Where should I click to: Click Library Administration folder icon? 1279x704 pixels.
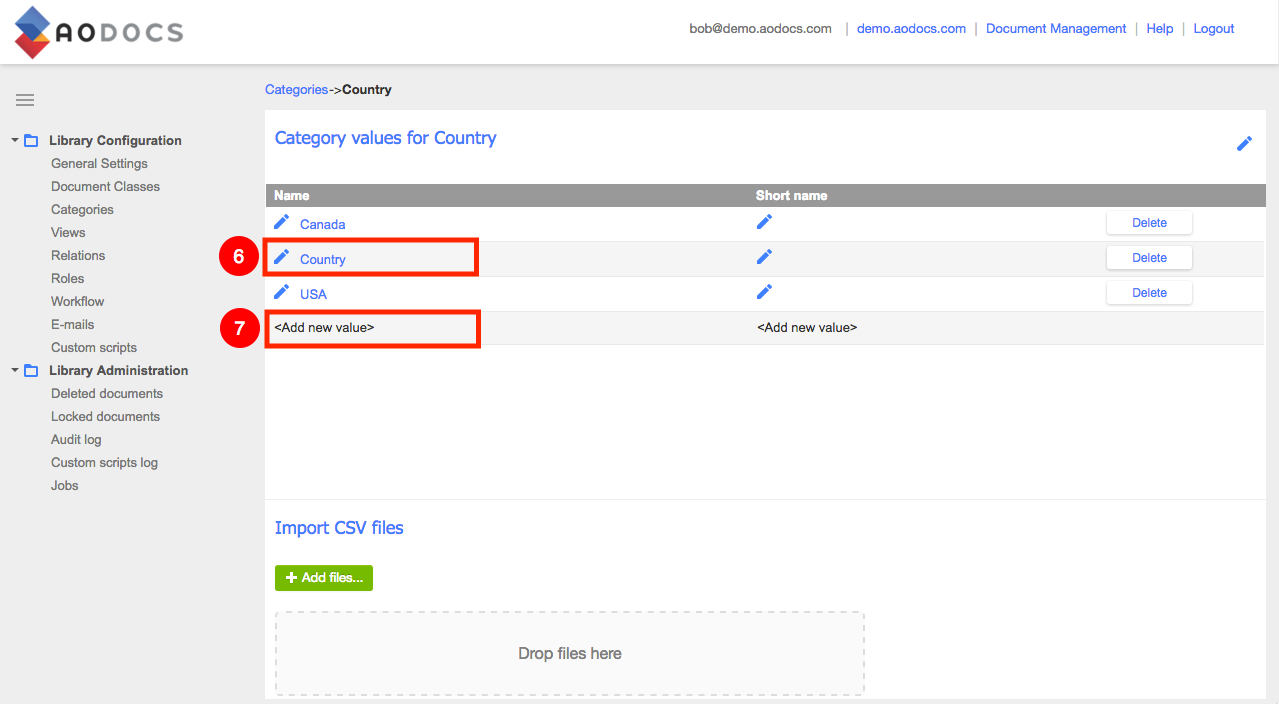tap(31, 371)
